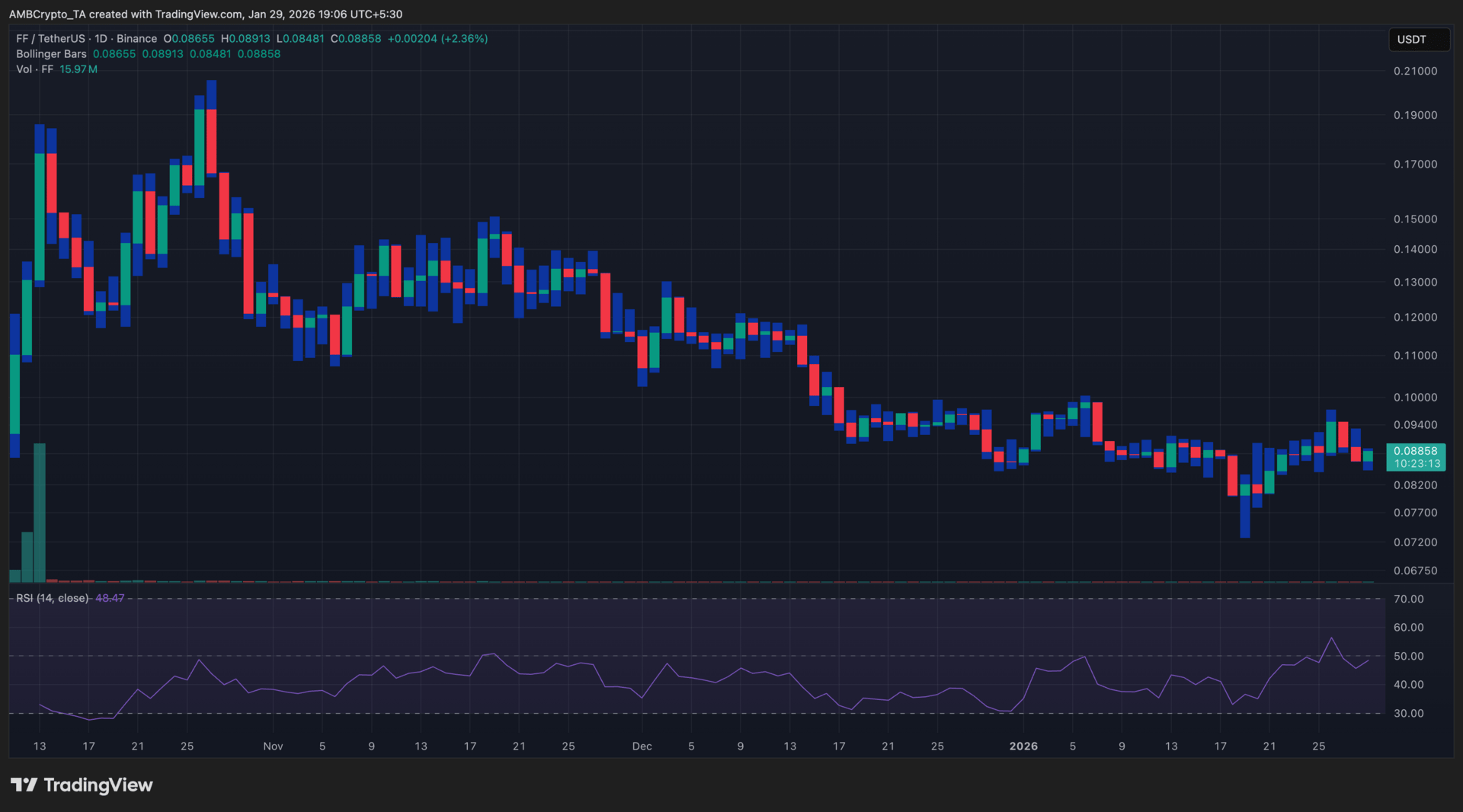The height and width of the screenshot is (812, 1463).
Task: Click the volume value 15.97M
Action: click(78, 69)
